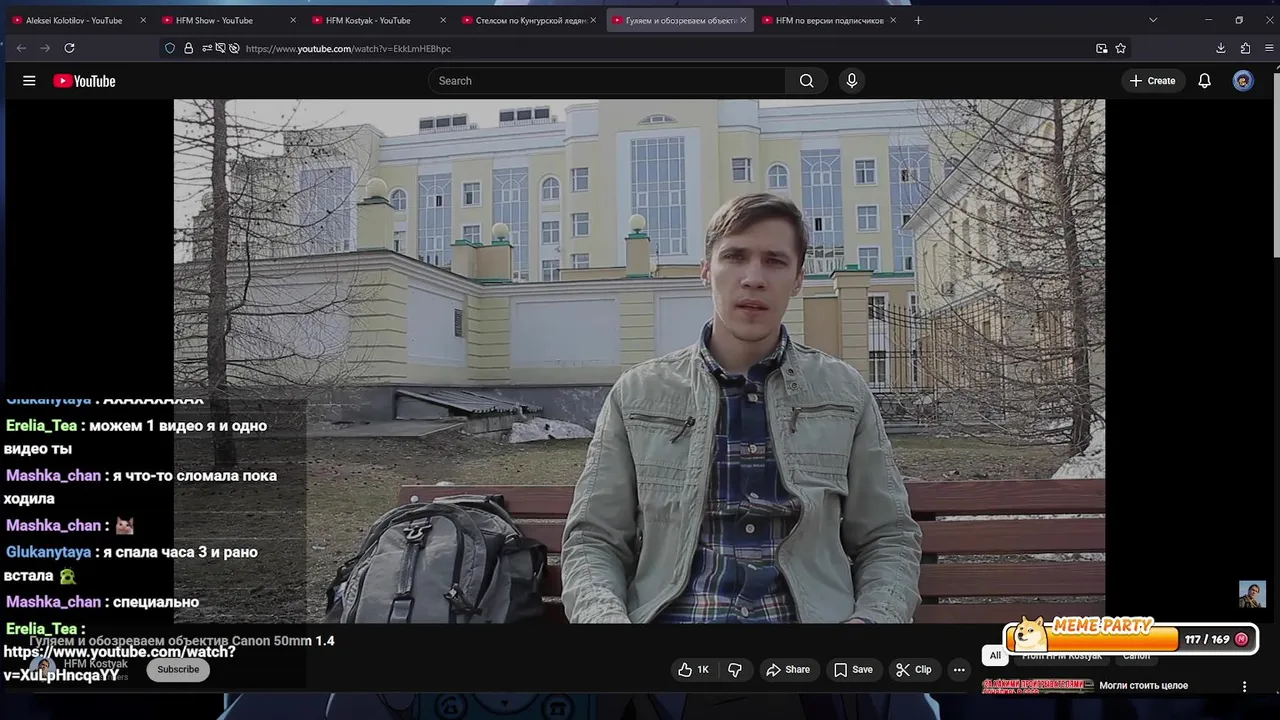The image size is (1280, 720).
Task: Click the Clip button
Action: point(913,670)
